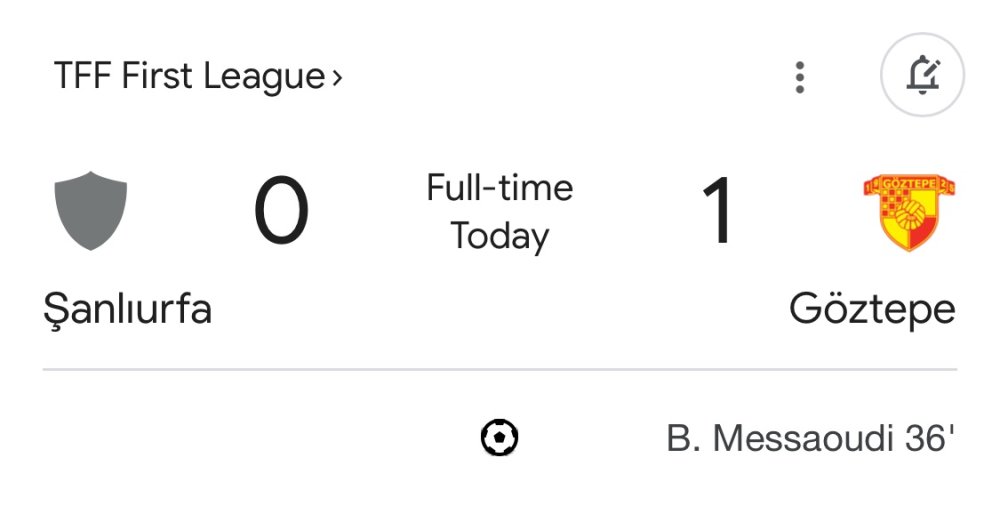Click the Göztepe banner atop the crest

(x=909, y=185)
